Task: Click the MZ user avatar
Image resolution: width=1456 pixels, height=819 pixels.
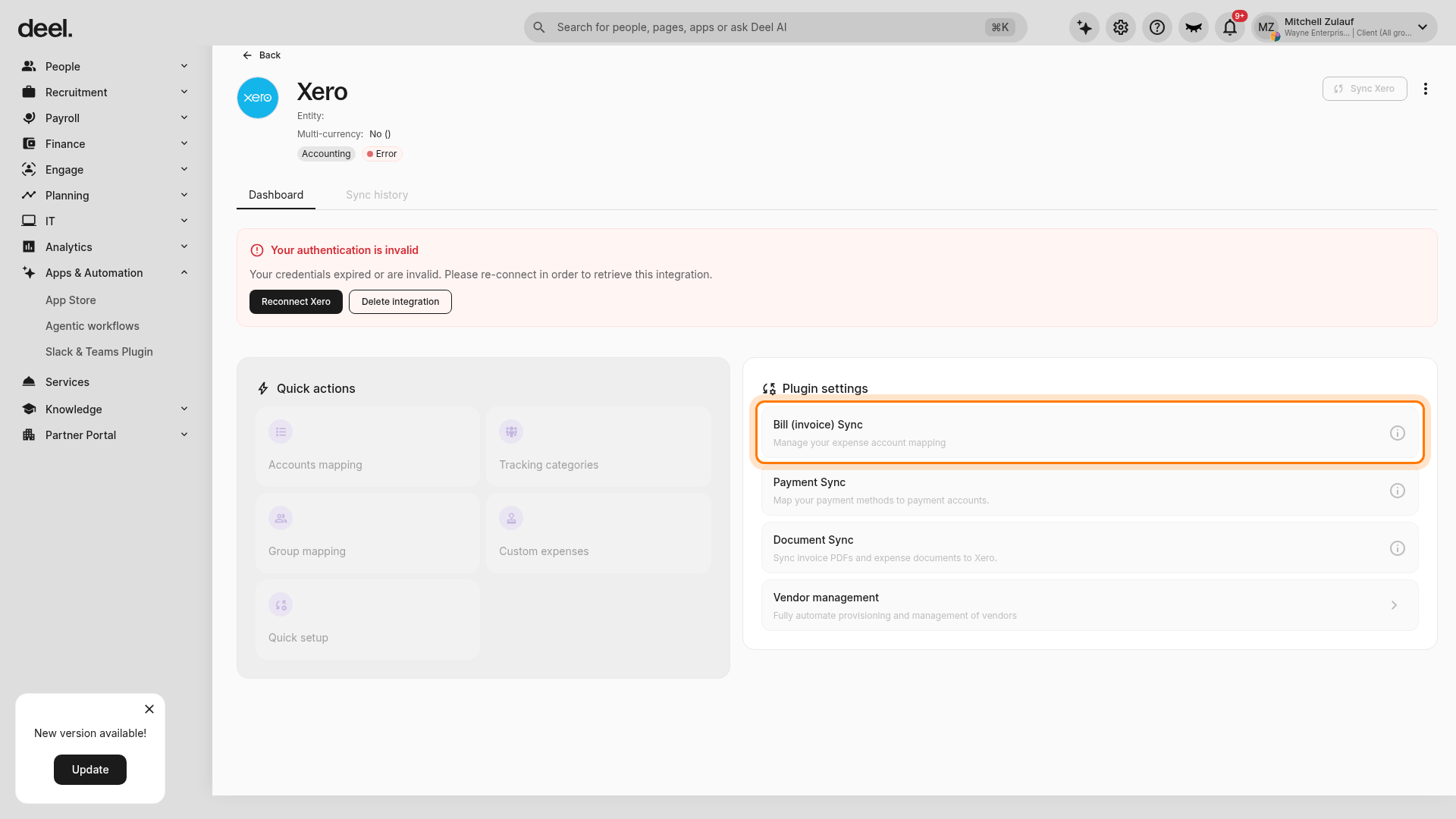Action: click(1266, 27)
